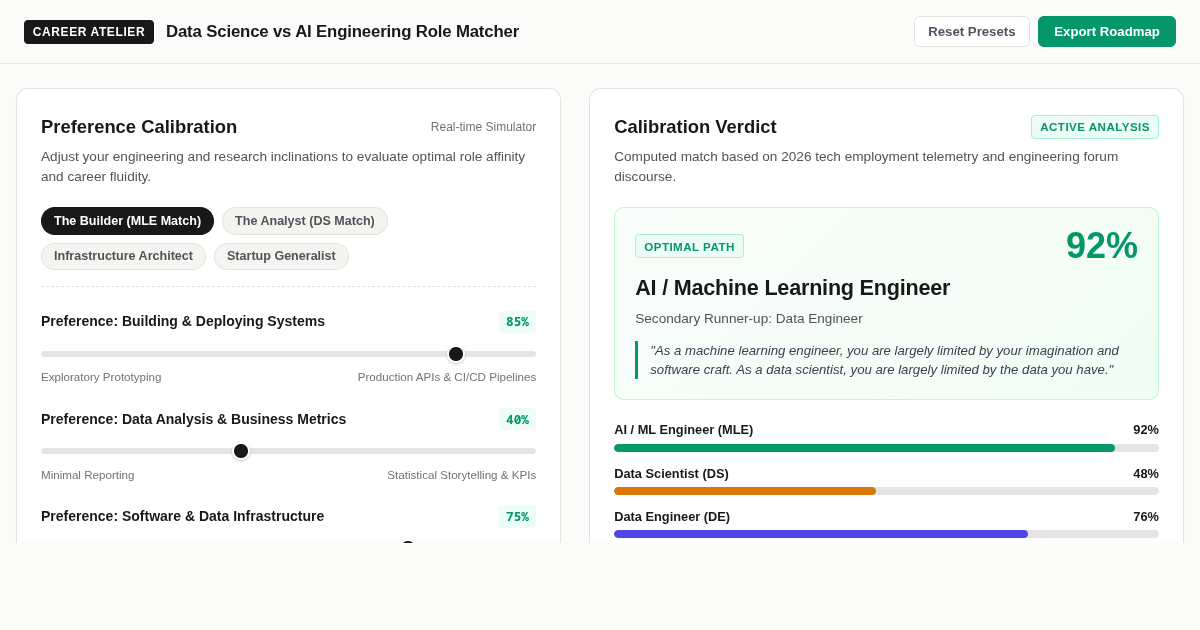
Task: Click the Real-time Simulator label
Action: tap(483, 127)
